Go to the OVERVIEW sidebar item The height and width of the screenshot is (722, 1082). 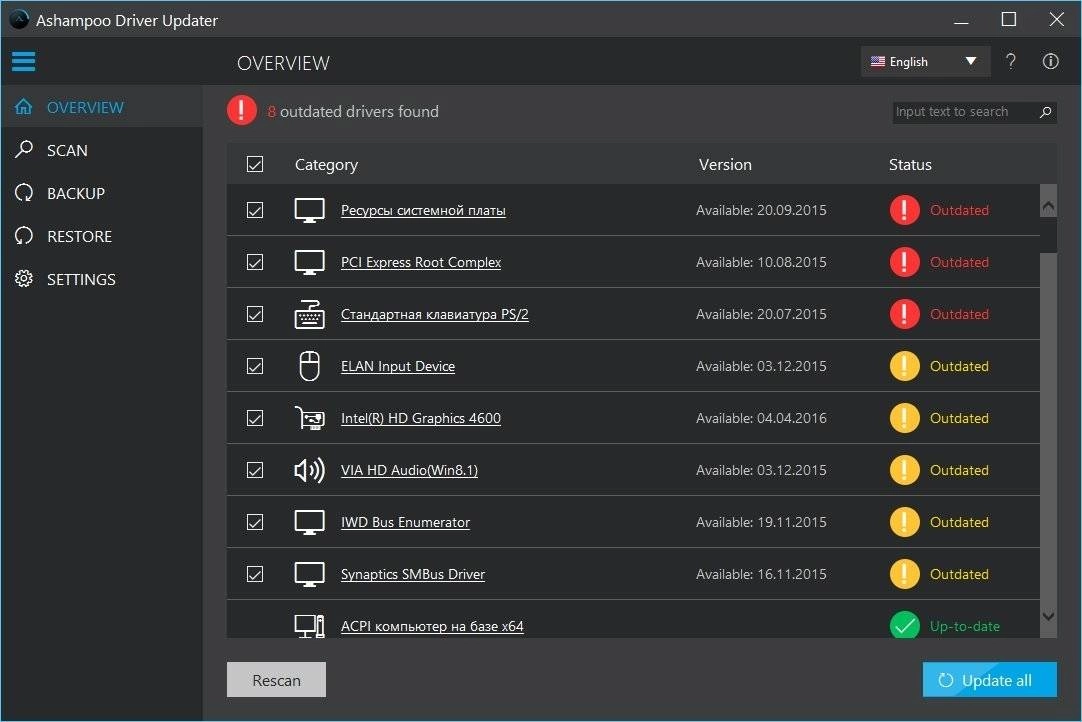[101, 107]
